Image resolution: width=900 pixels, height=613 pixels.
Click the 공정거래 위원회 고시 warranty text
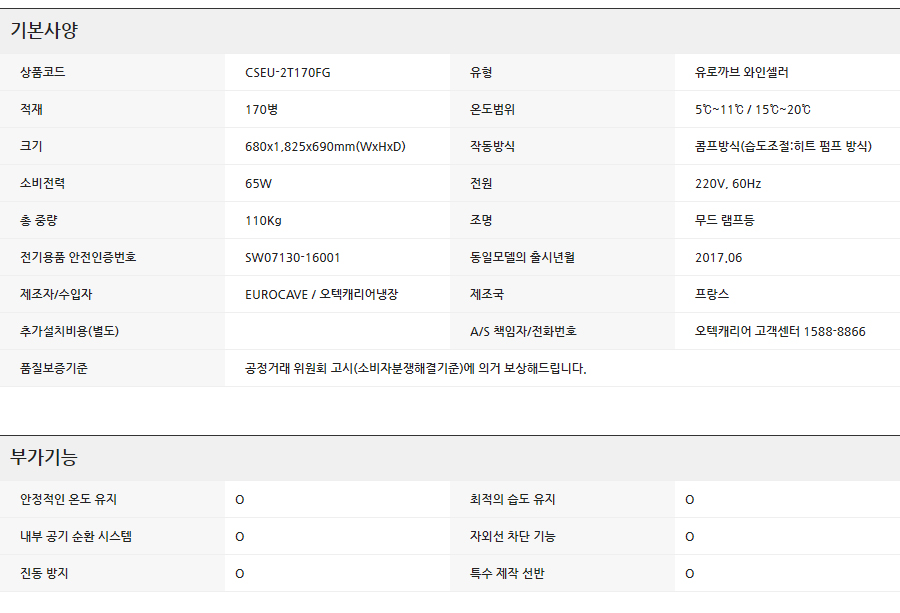pos(415,369)
